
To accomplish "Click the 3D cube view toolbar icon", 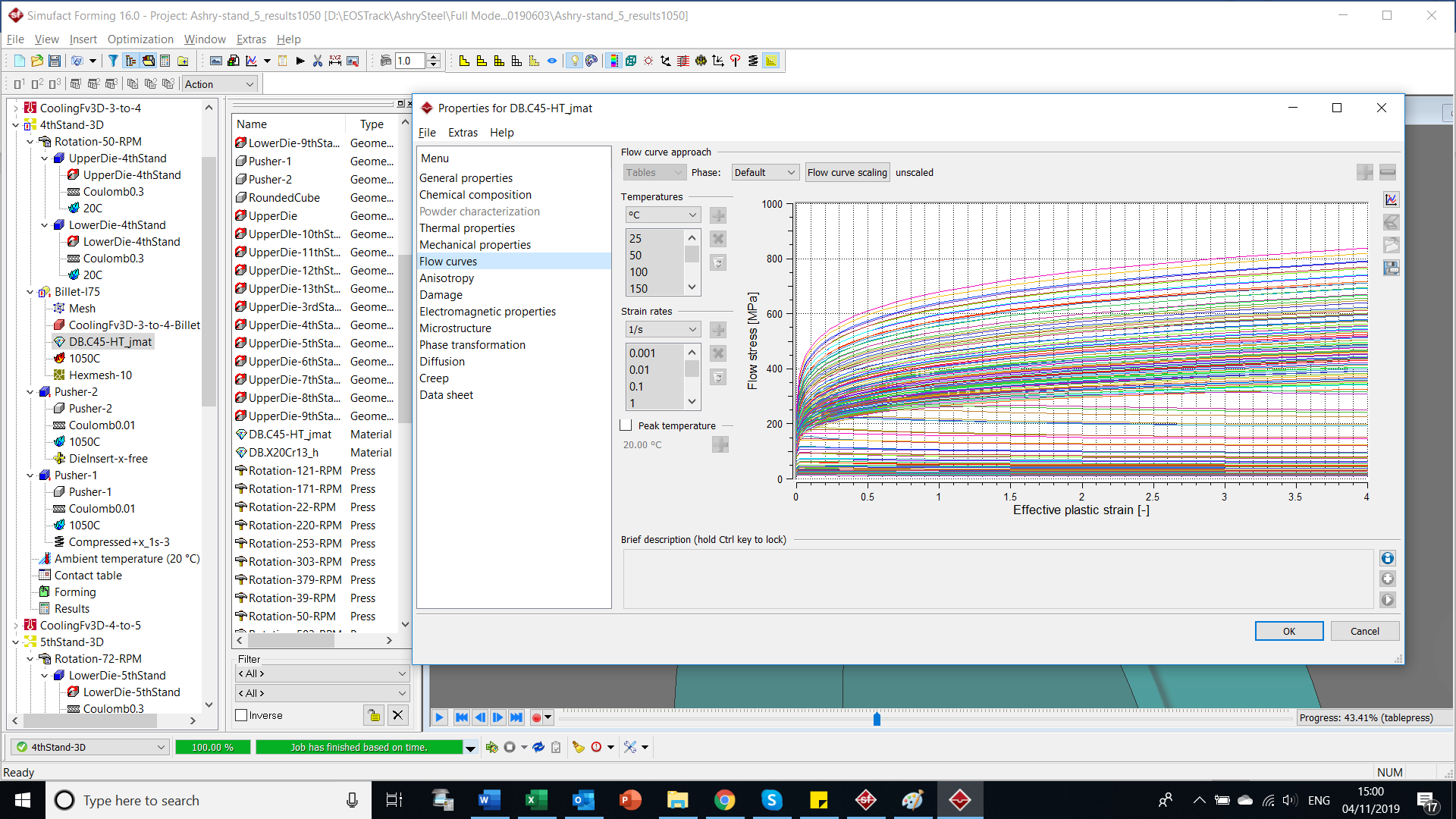I will [631, 61].
